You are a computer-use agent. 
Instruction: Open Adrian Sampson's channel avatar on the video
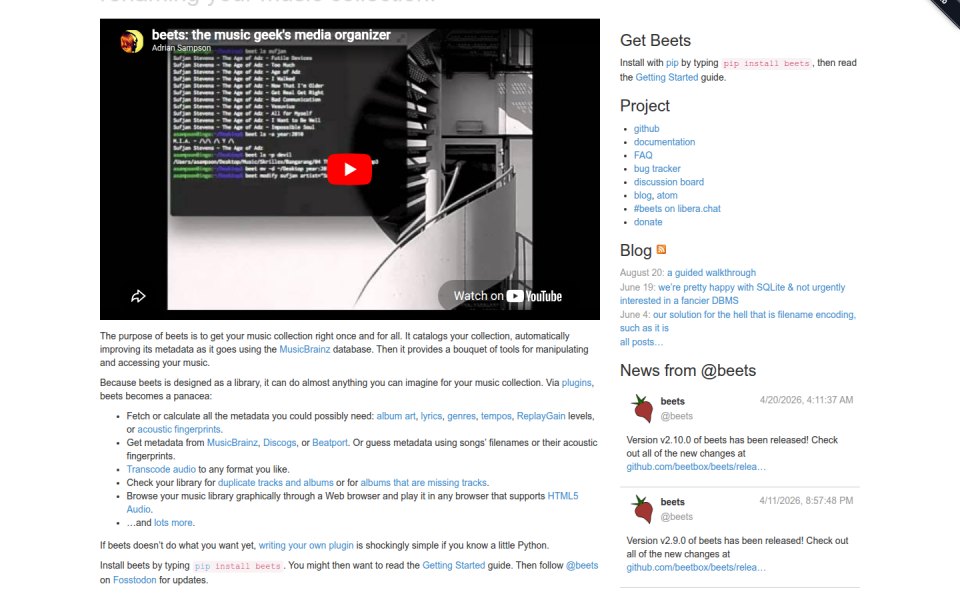point(132,41)
